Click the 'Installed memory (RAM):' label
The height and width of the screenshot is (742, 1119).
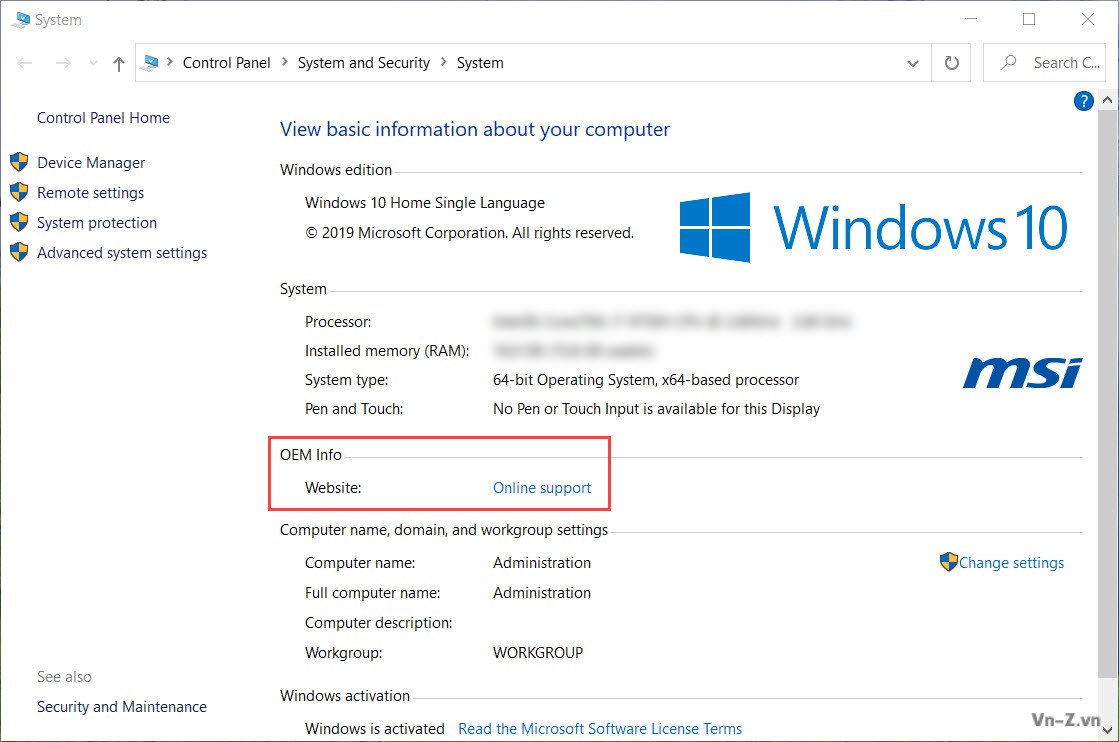[387, 351]
